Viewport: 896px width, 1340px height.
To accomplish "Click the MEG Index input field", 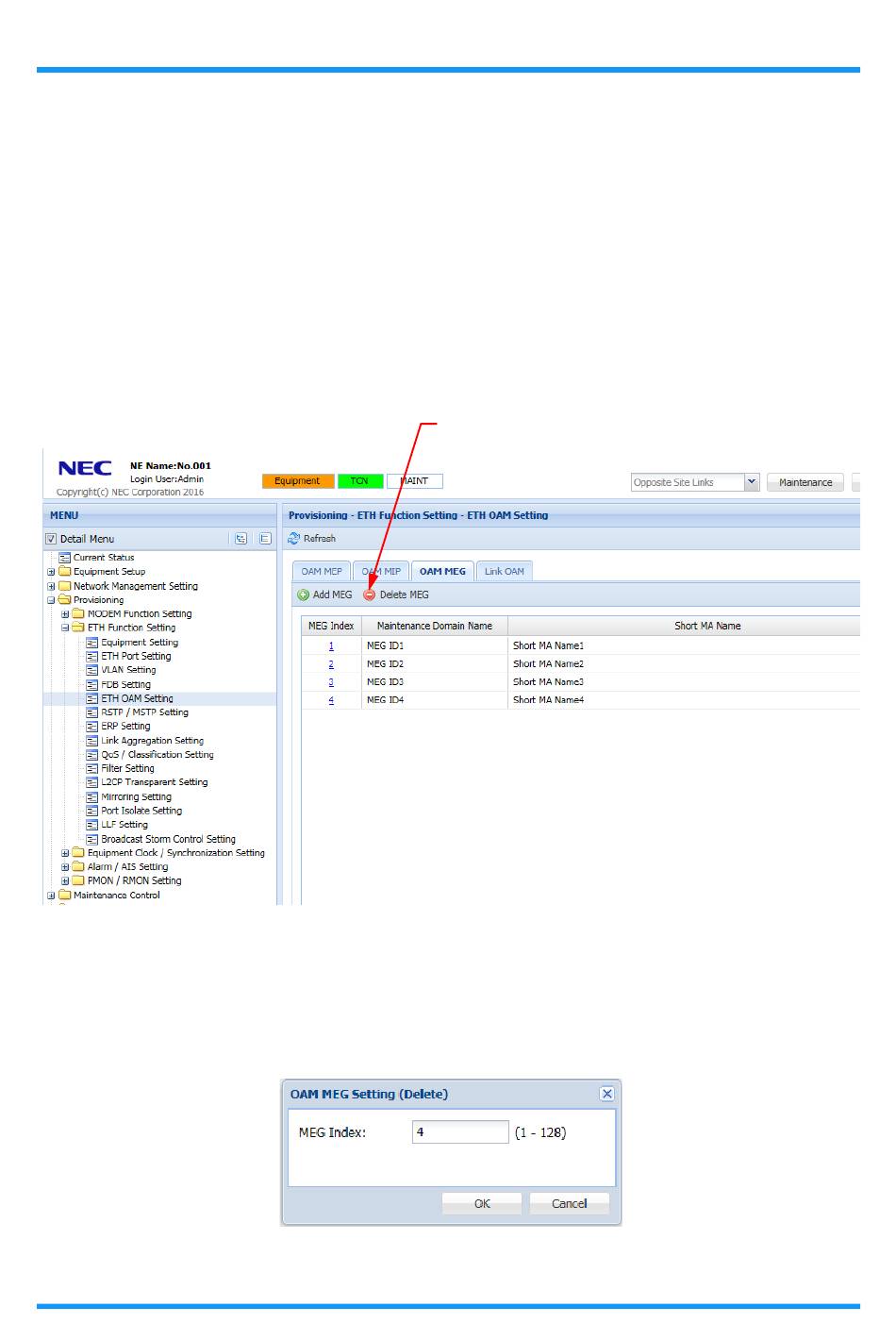I will pyautogui.click(x=460, y=1132).
